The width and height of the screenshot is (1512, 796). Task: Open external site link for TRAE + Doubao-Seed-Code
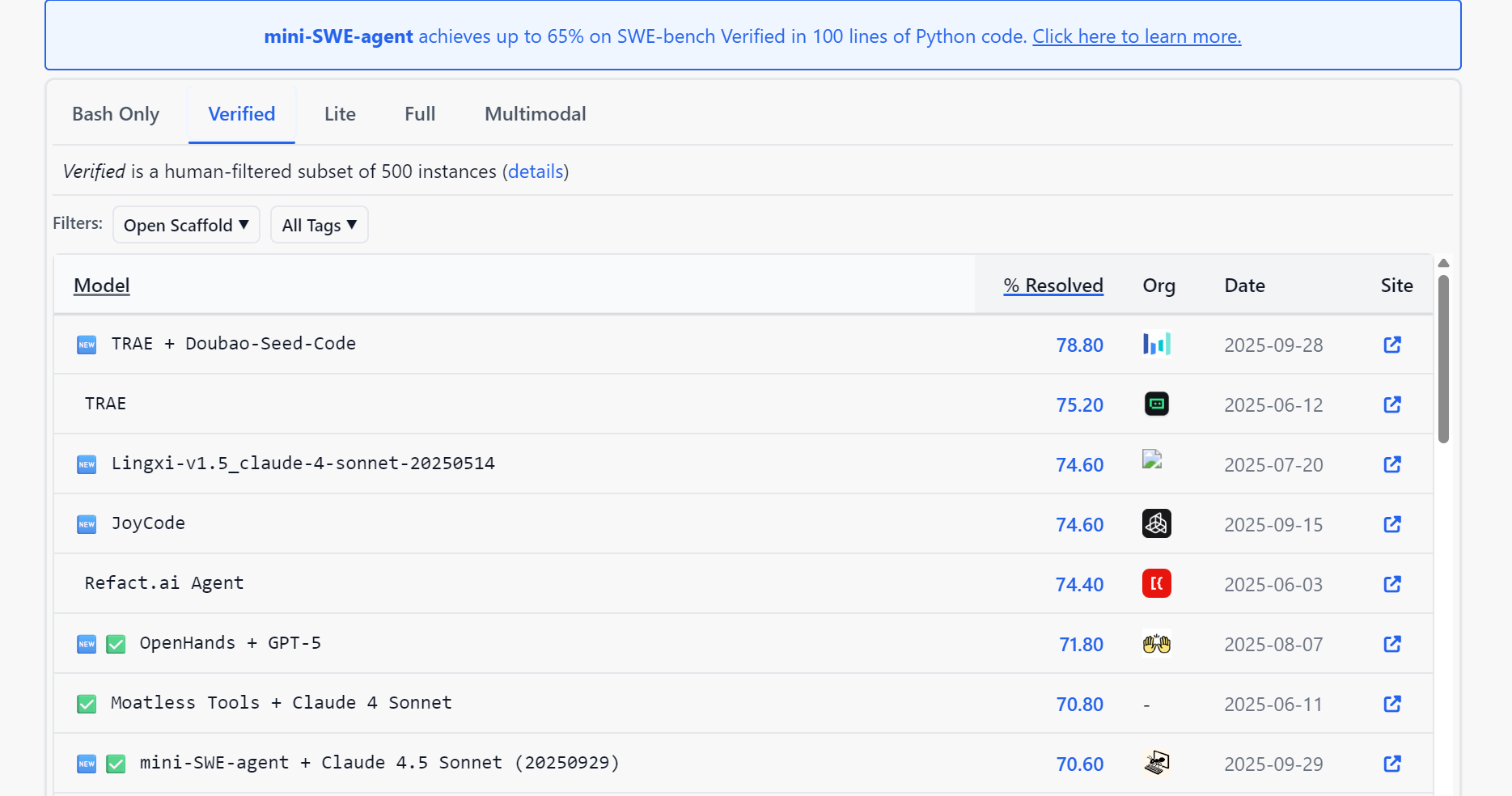tap(1391, 345)
